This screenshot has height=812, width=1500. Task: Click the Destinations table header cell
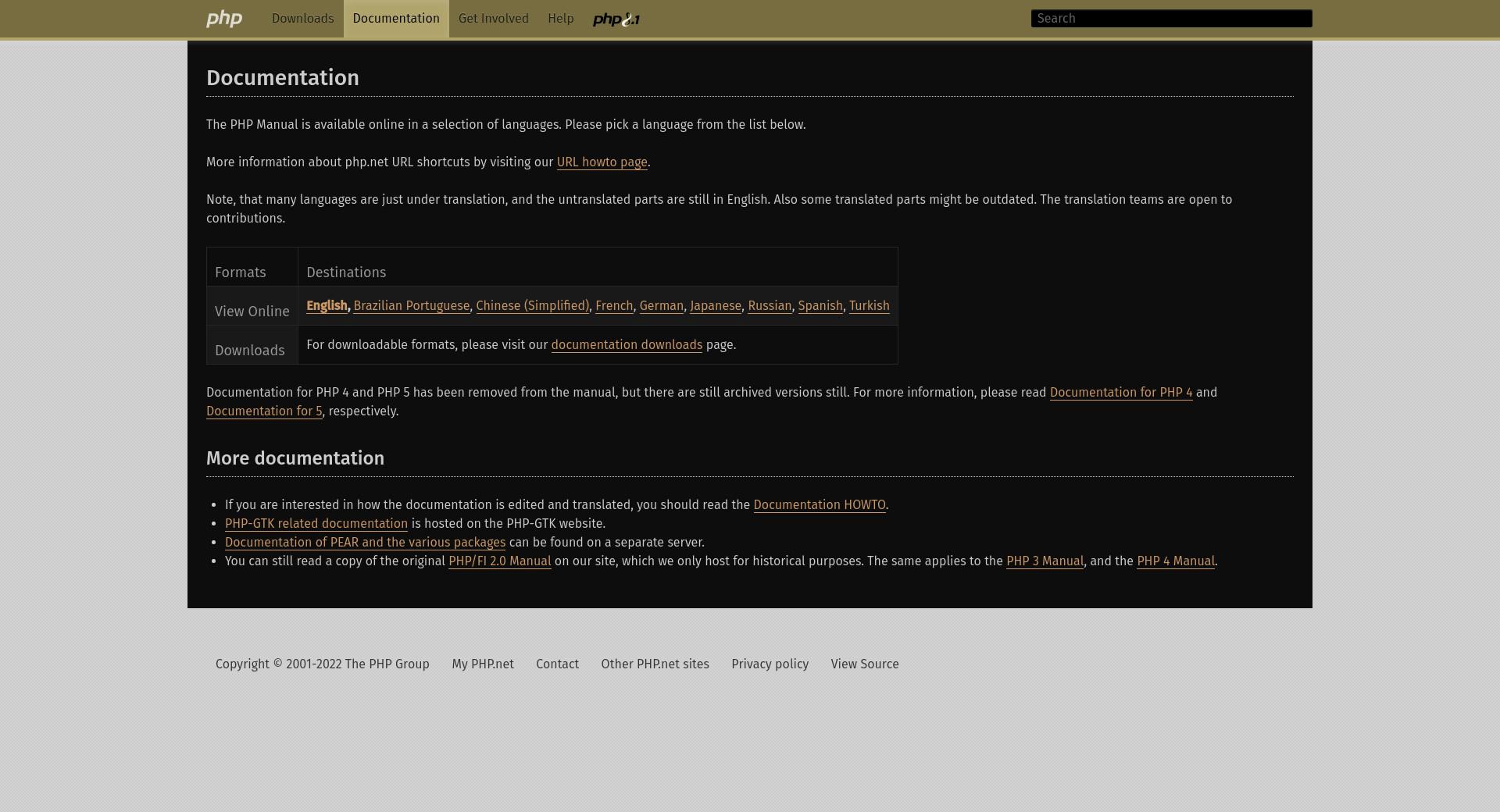(x=598, y=267)
